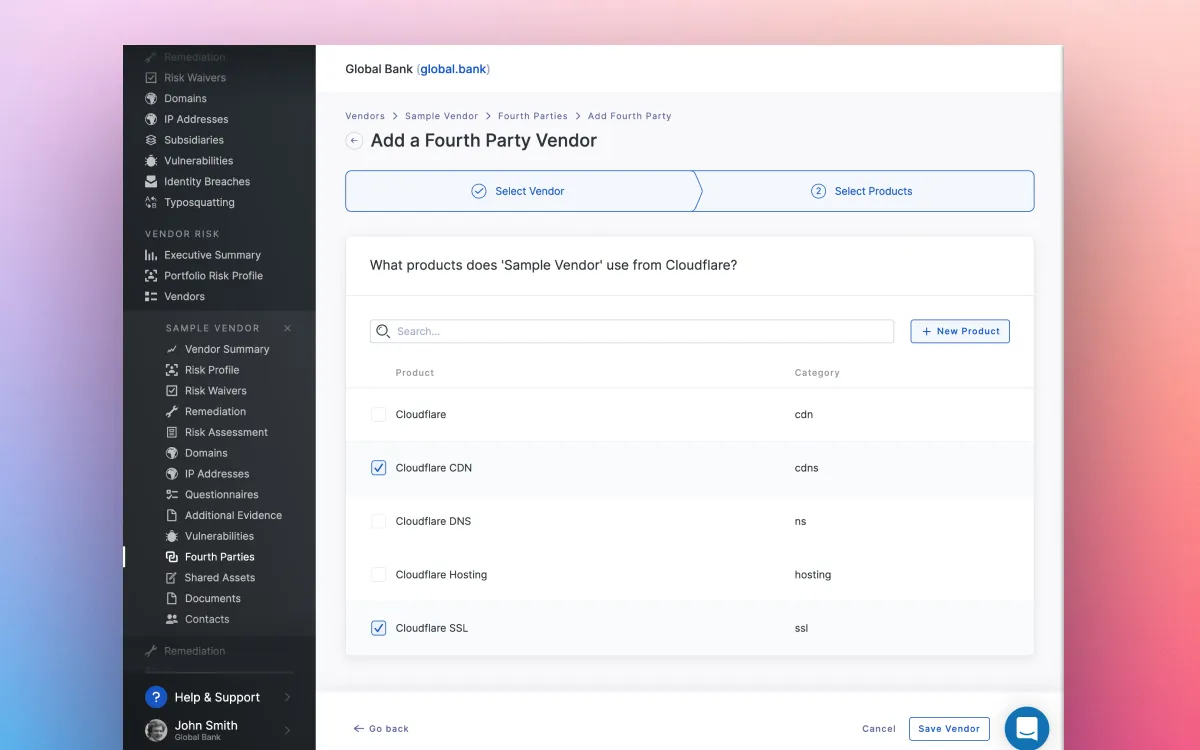Expand the Help & Support chevron
The height and width of the screenshot is (750, 1200).
pyautogui.click(x=287, y=697)
